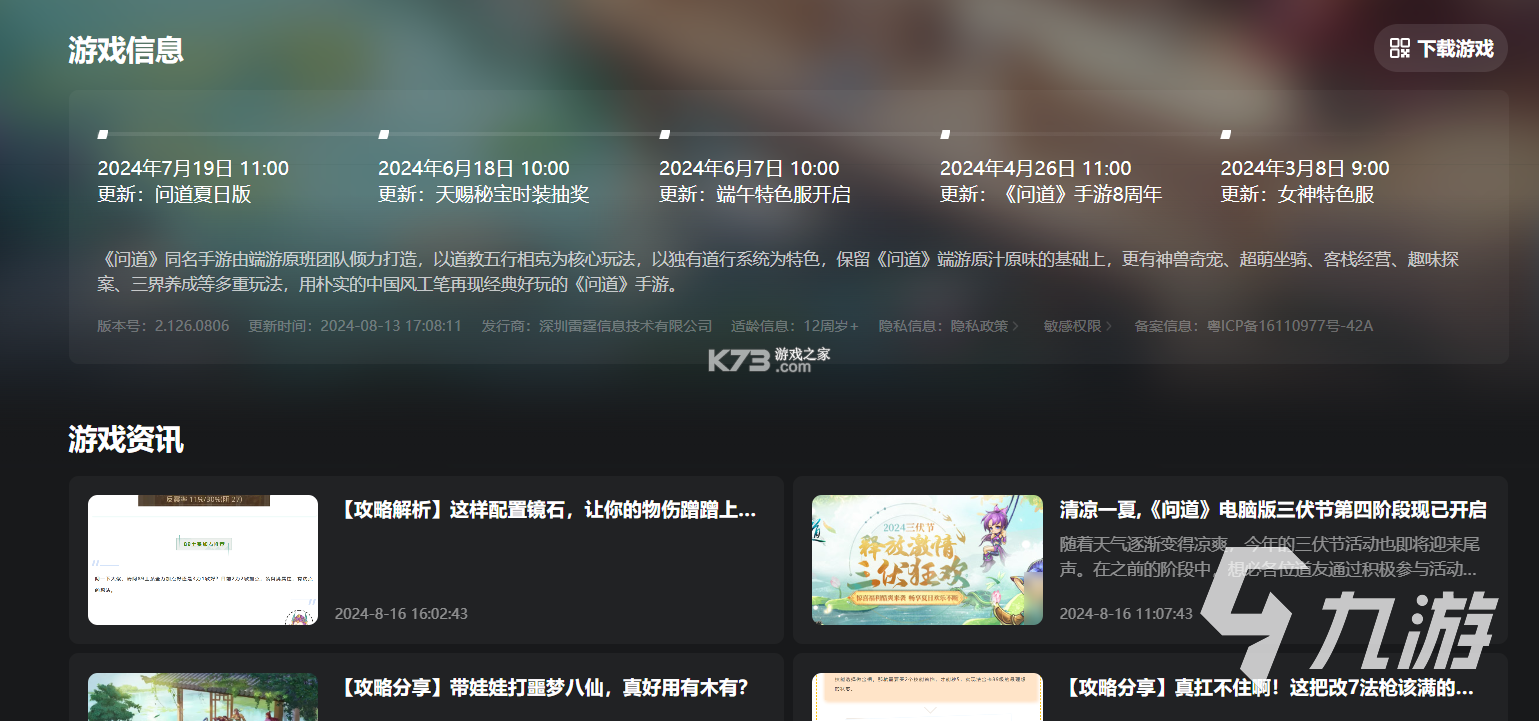Click update text 问道夏日版
1539x721 pixels.
(x=203, y=194)
